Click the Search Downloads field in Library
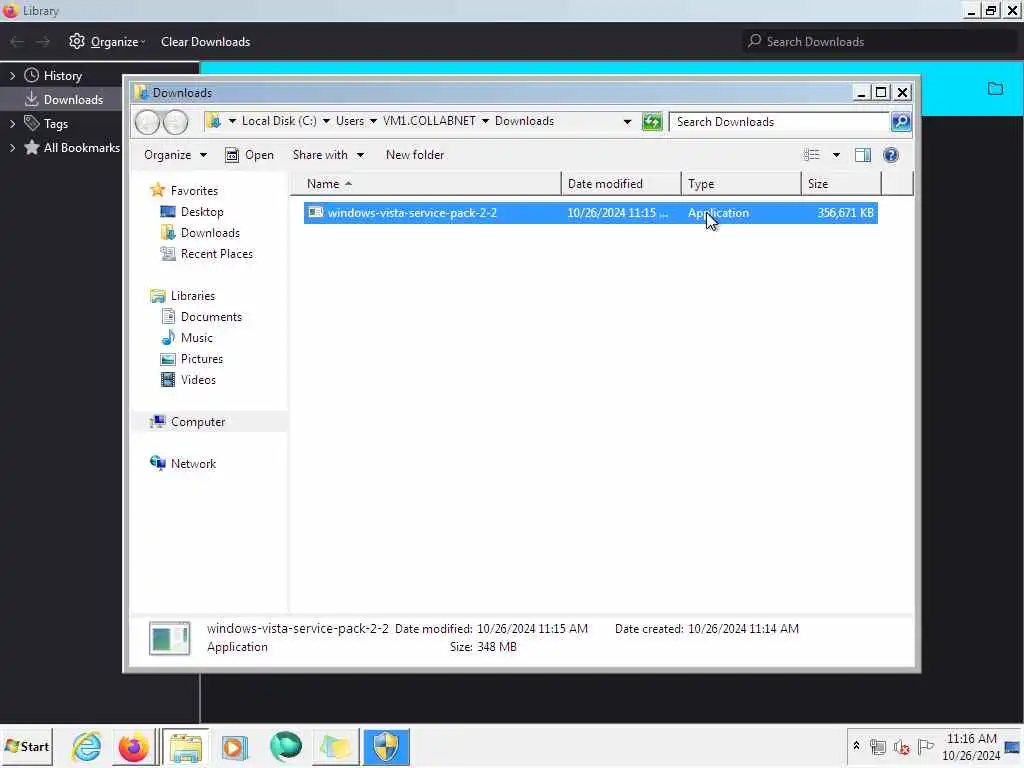The image size is (1024, 768). [879, 42]
